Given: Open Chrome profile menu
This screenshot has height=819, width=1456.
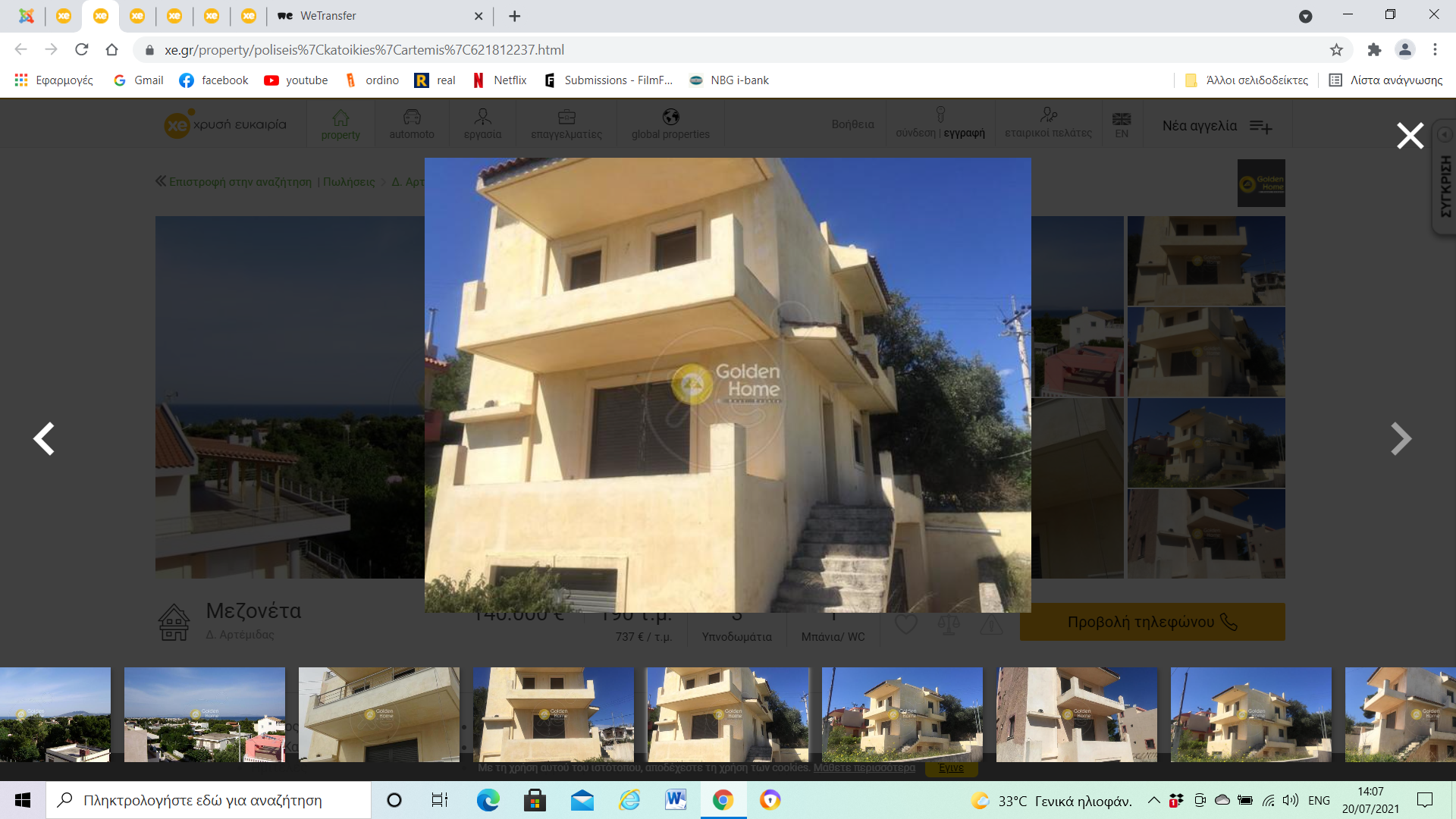Looking at the screenshot, I should (1404, 50).
